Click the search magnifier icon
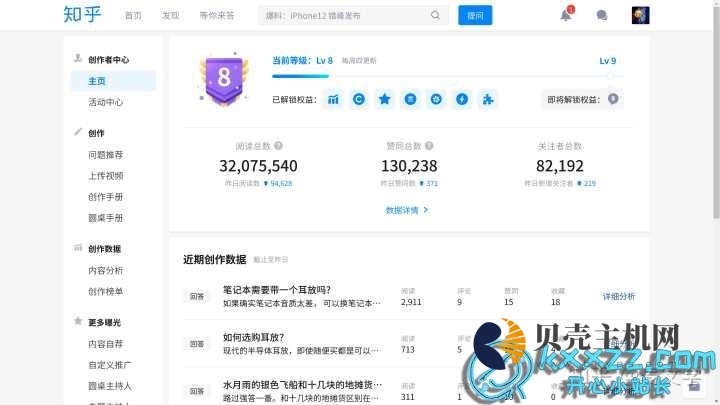720x405 pixels. click(x=435, y=15)
